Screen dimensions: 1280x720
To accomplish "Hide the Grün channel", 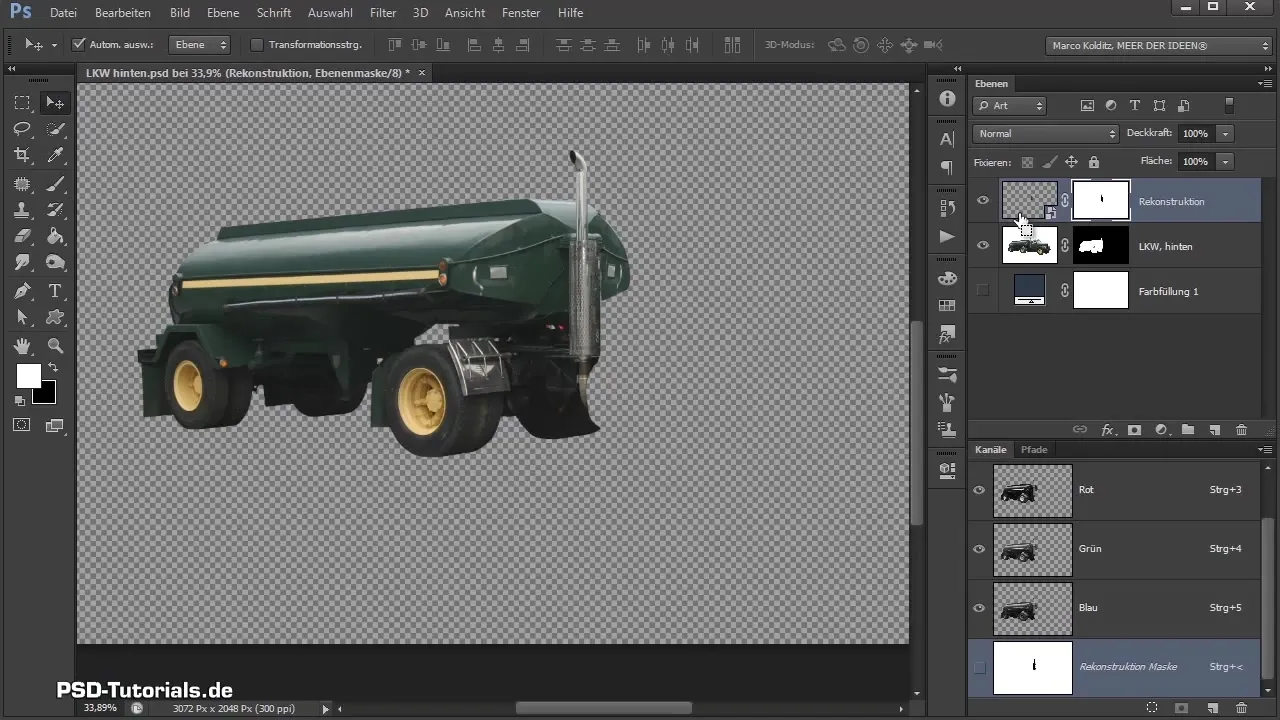I will (x=979, y=549).
